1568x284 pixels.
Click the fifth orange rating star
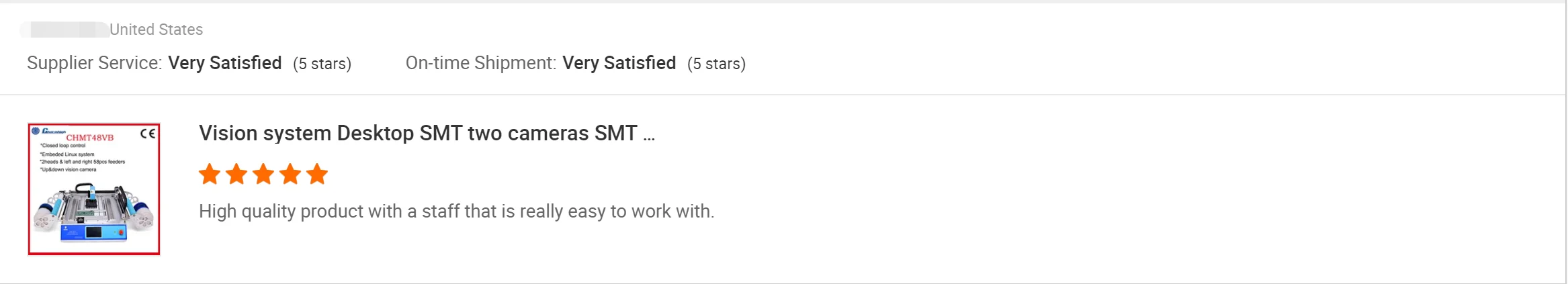317,175
